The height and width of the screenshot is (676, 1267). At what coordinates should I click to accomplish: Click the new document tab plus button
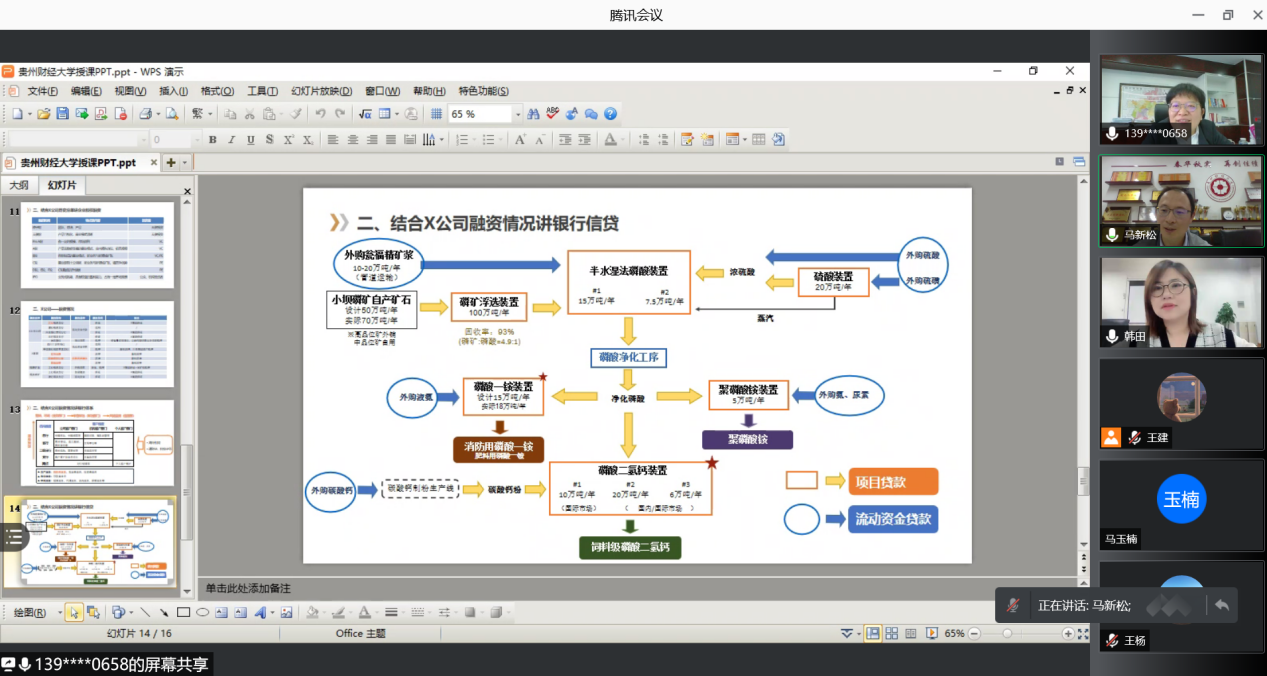tap(171, 162)
